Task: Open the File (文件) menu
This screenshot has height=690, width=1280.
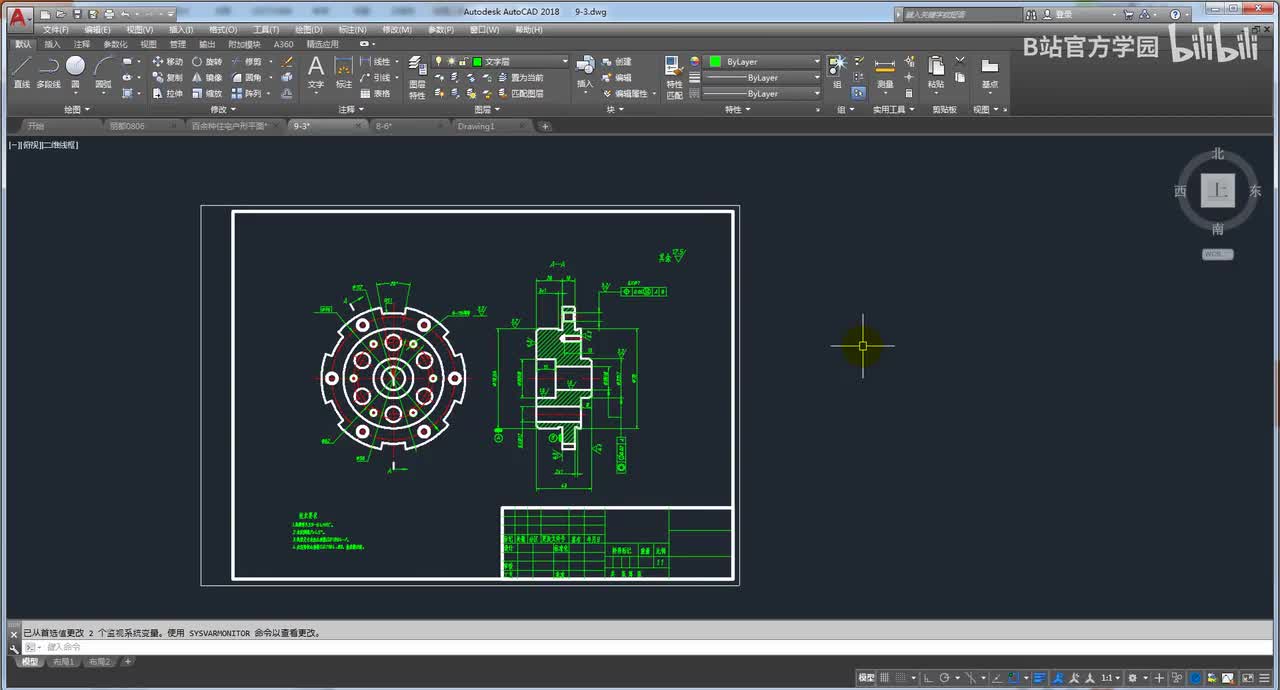Action: click(x=55, y=30)
